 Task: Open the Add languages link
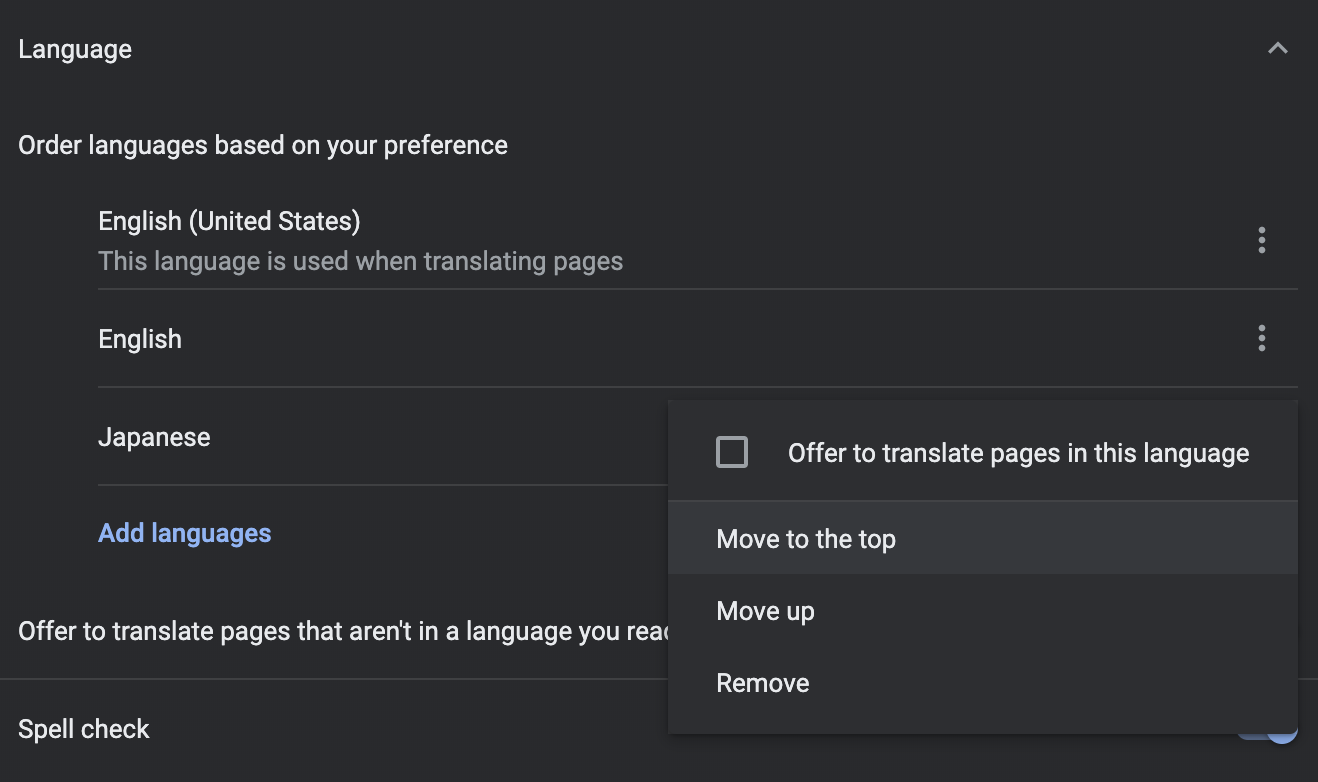185,533
